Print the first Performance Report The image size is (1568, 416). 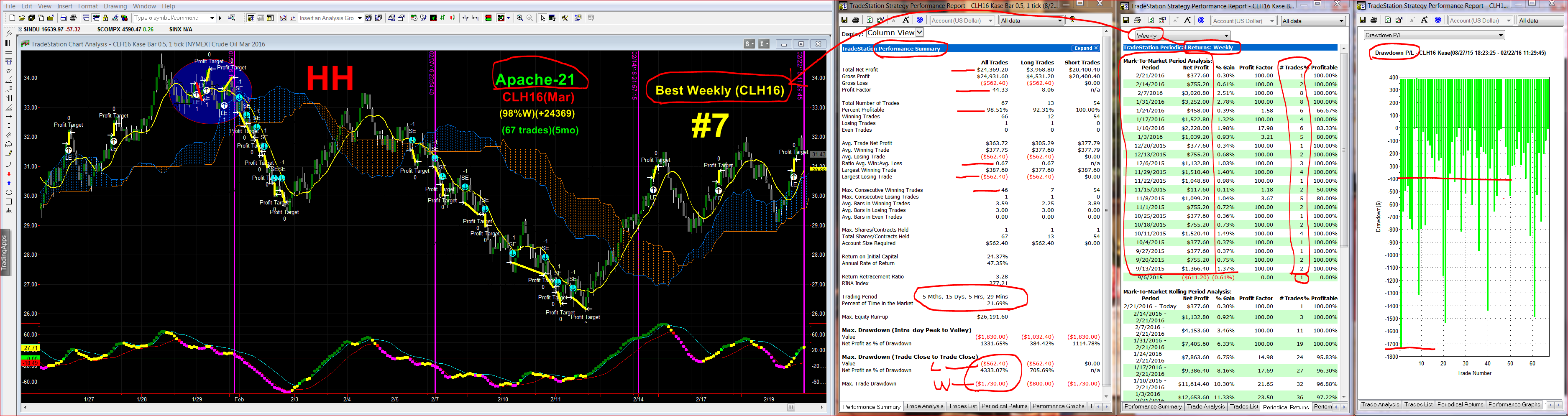pos(856,20)
